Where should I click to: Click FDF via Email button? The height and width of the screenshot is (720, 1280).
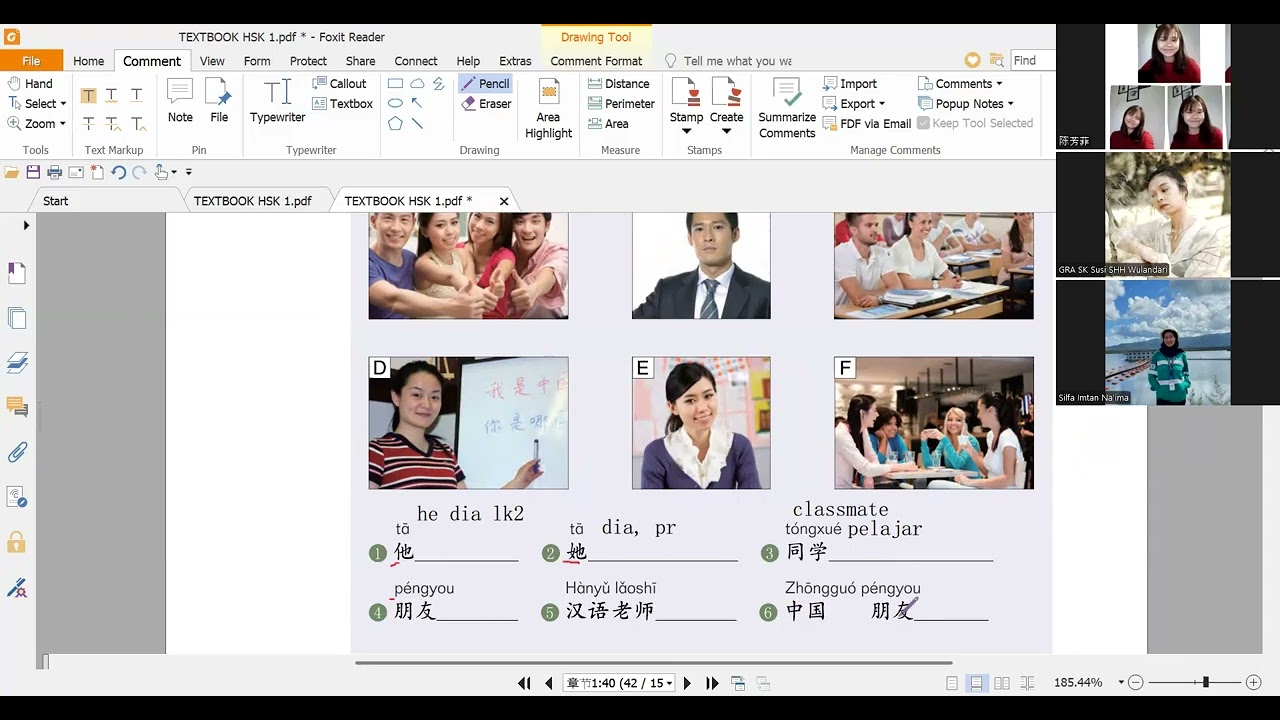coord(867,123)
